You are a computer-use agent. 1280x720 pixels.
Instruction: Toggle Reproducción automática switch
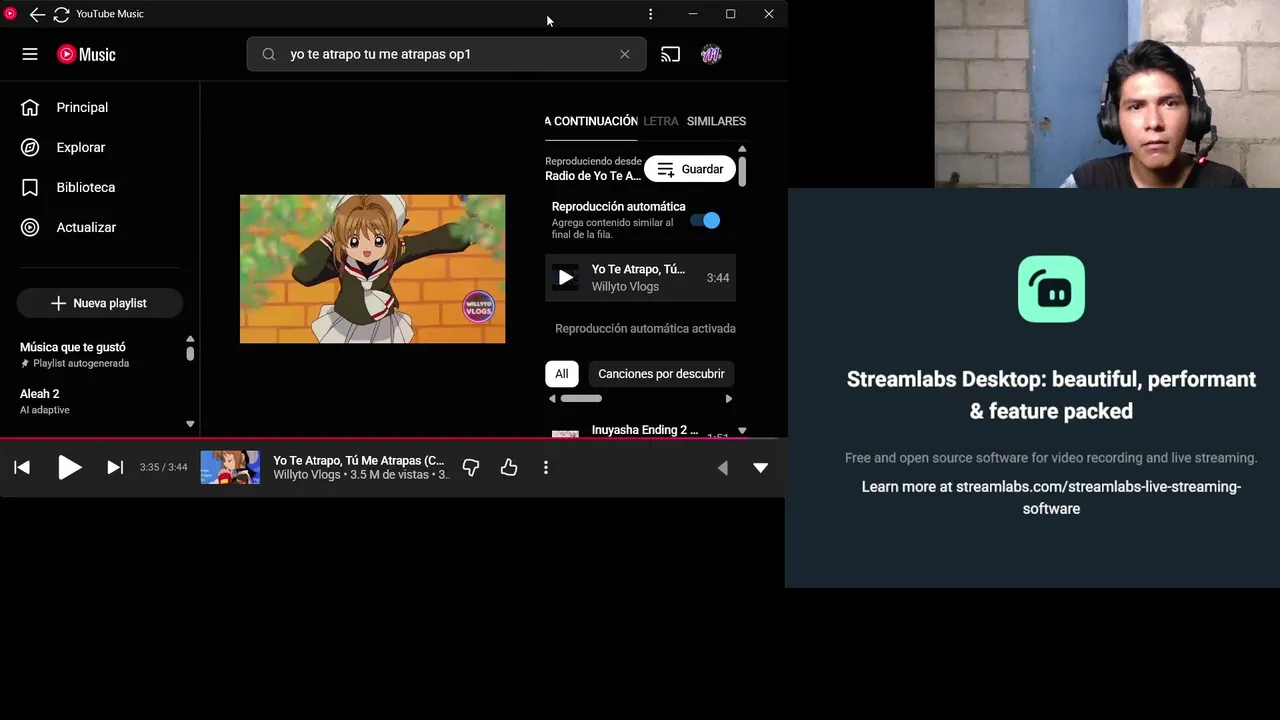tap(705, 220)
